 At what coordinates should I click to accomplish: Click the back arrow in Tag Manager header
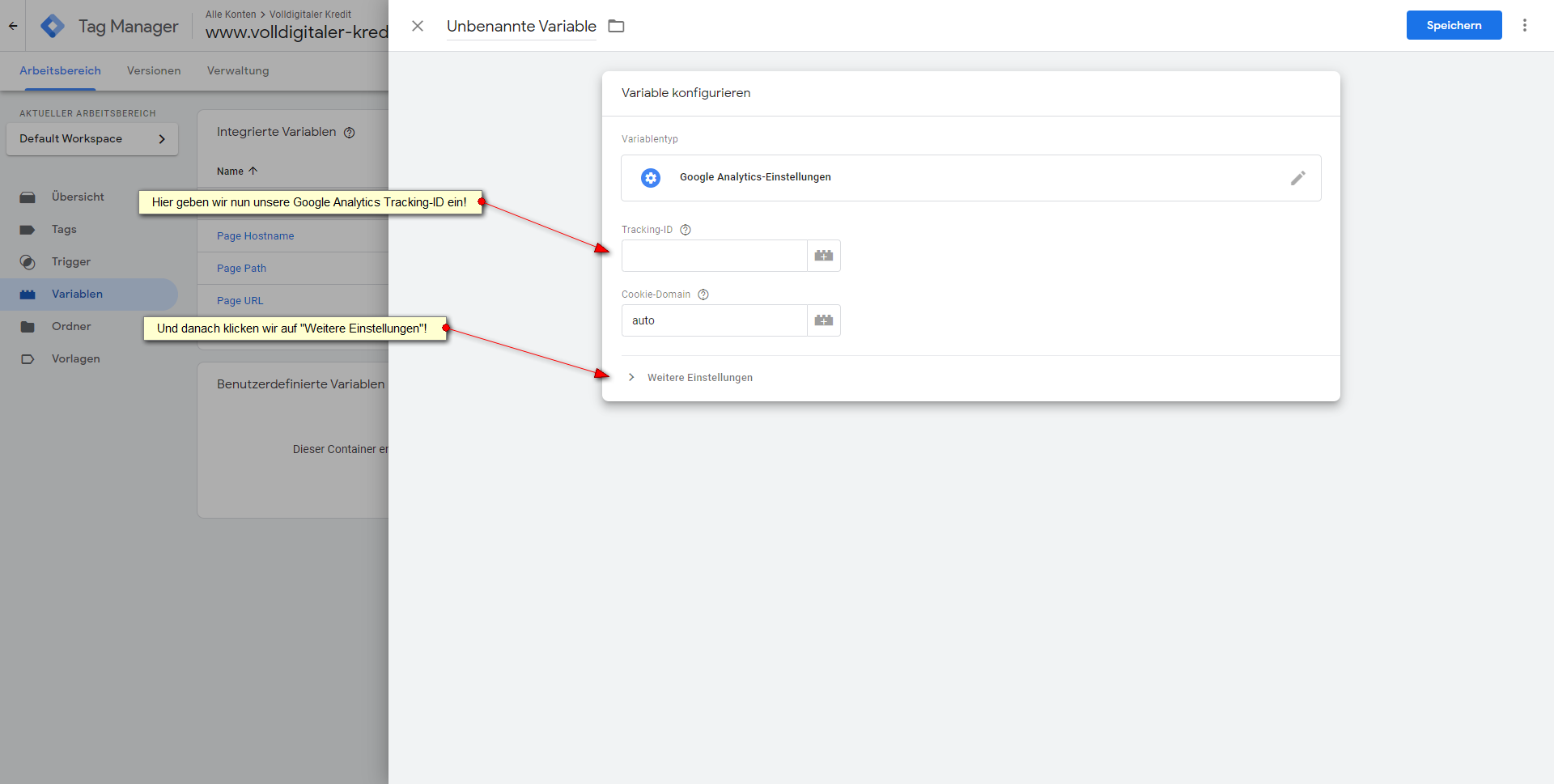13,26
